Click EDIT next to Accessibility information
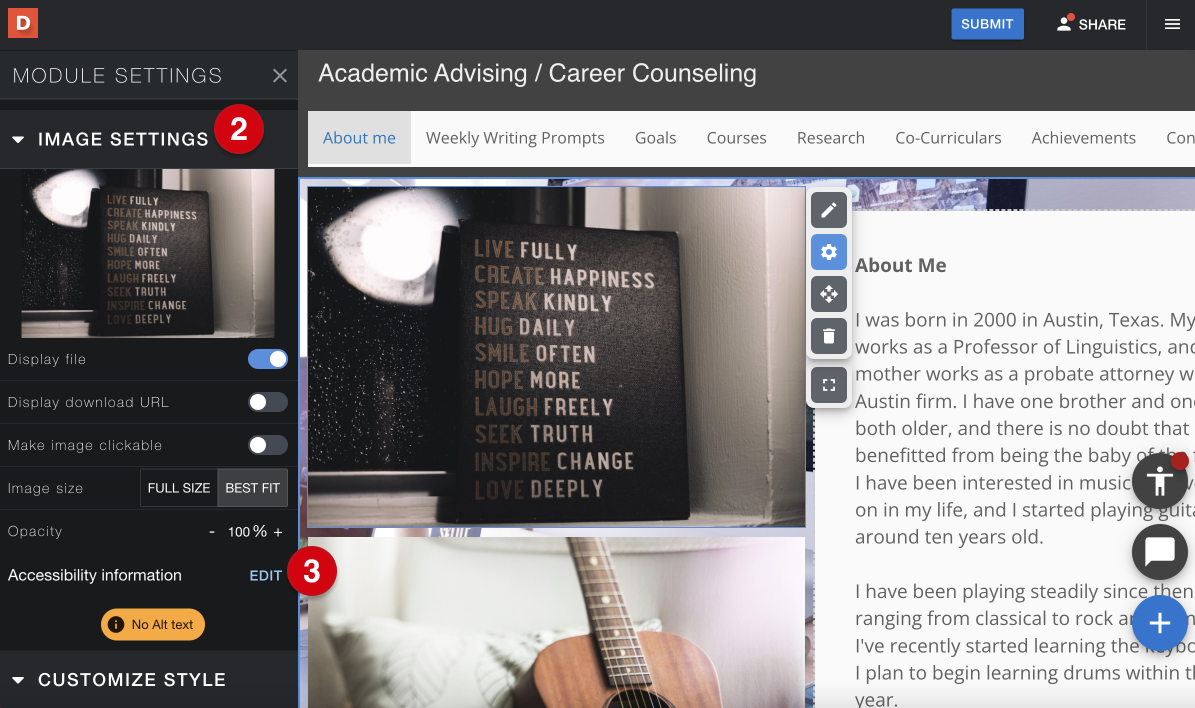 (265, 576)
